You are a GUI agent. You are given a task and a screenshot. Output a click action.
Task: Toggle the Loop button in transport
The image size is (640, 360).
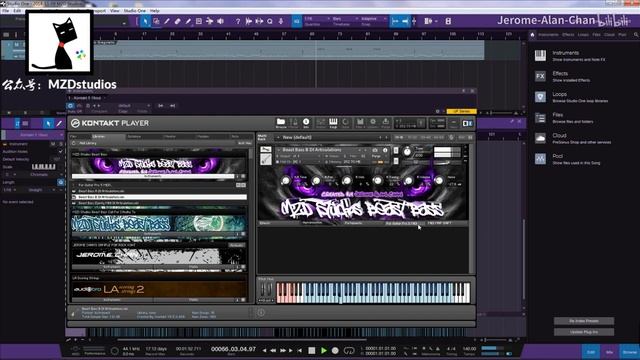pos(349,350)
